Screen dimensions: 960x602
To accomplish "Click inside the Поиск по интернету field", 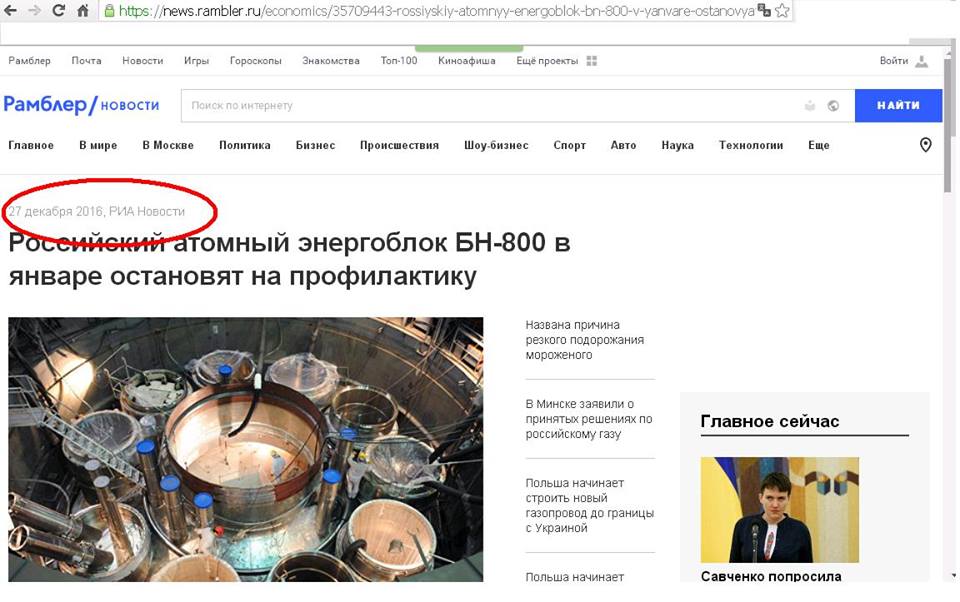I will (490, 105).
